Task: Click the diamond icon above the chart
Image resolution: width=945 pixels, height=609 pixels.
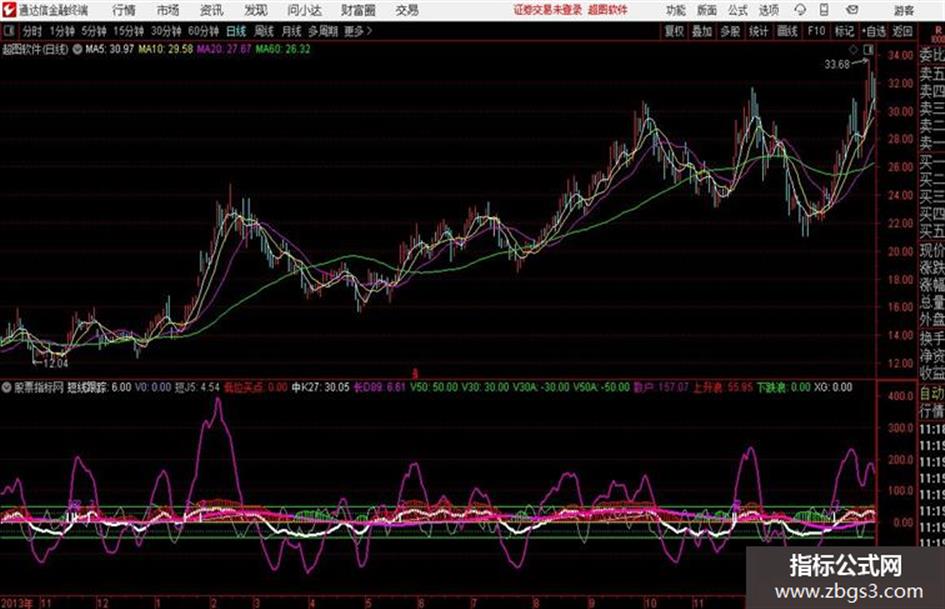Action: pyautogui.click(x=853, y=49)
